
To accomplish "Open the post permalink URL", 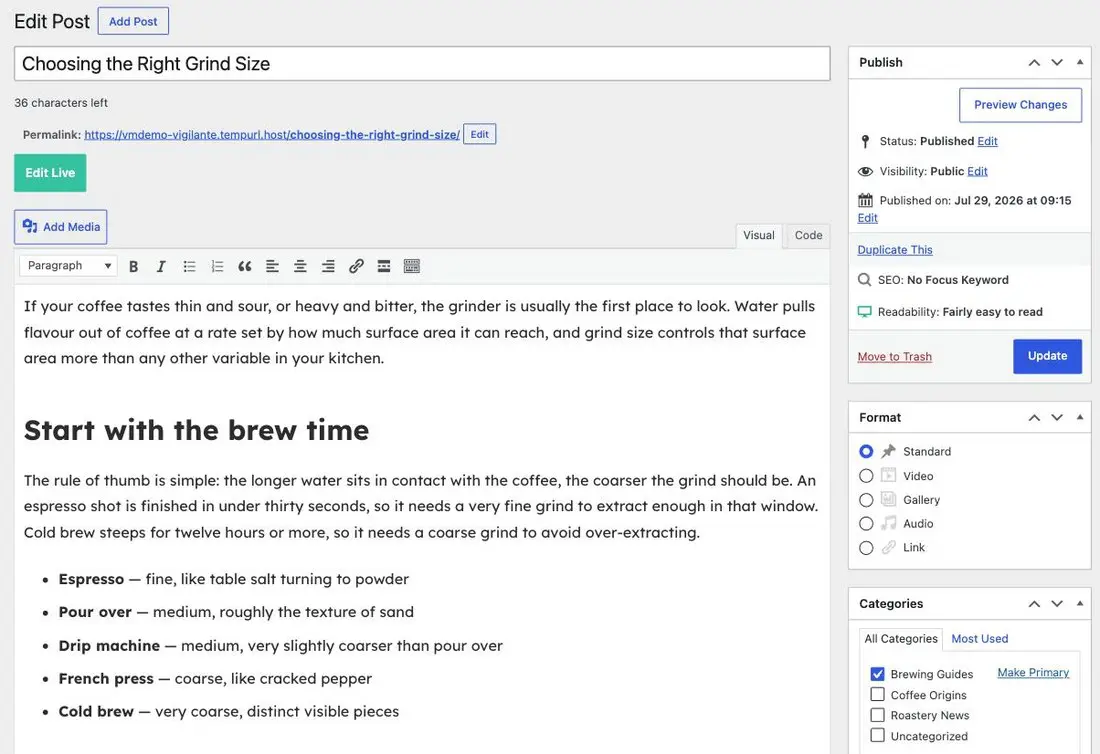I will click(272, 135).
